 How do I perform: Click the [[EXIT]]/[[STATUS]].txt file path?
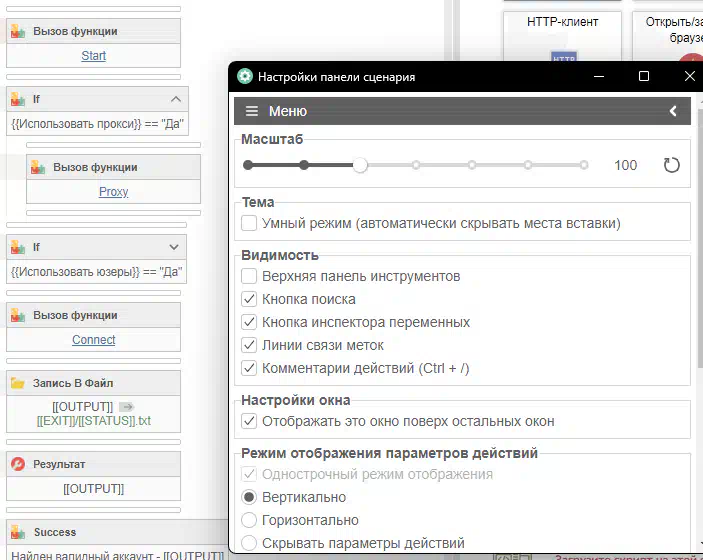coord(93,421)
